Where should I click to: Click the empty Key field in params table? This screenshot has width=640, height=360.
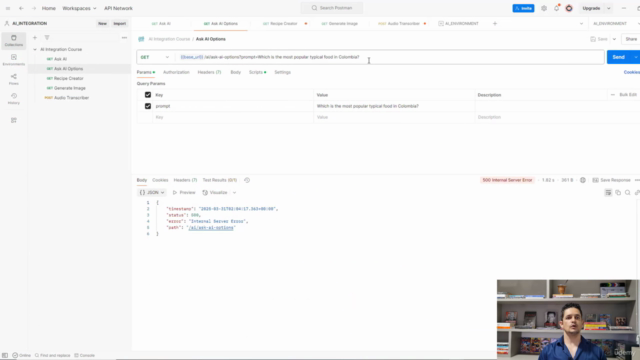[233, 117]
